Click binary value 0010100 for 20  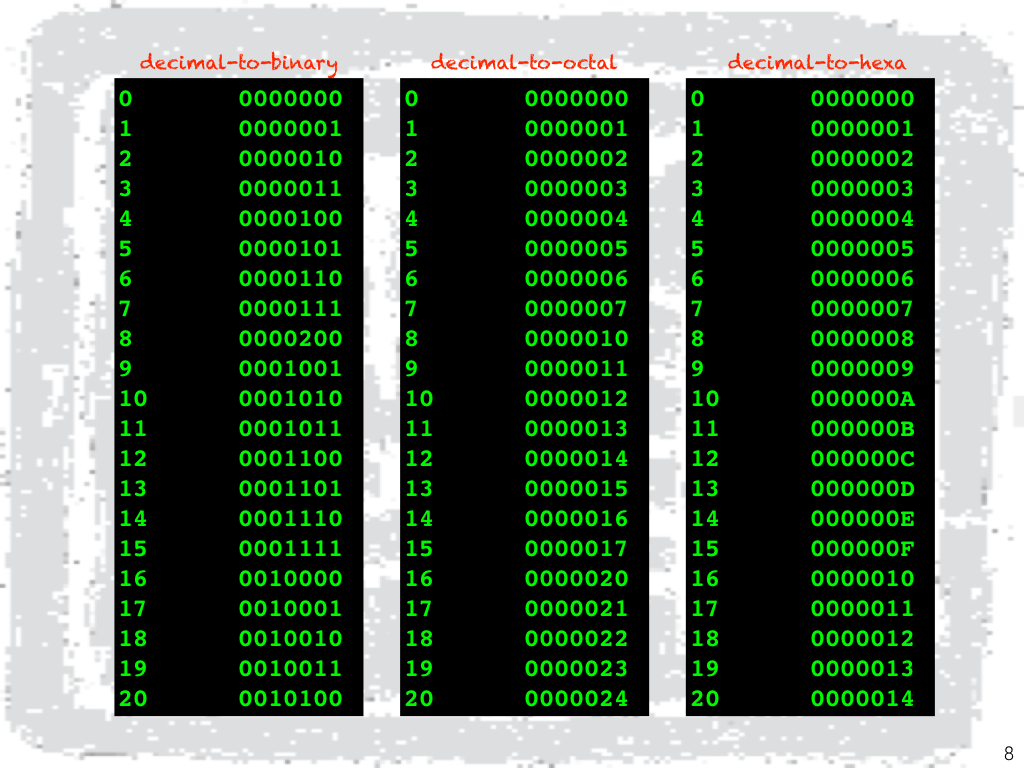point(290,699)
